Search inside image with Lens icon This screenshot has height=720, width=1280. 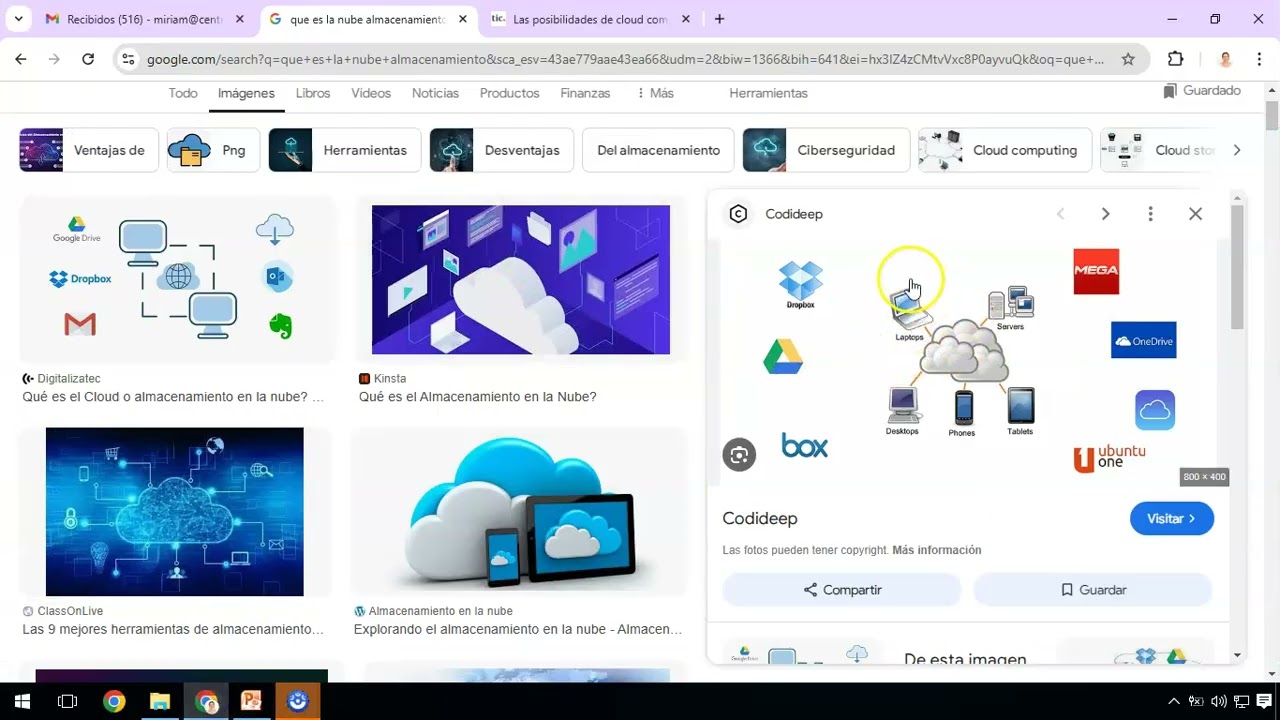click(739, 455)
